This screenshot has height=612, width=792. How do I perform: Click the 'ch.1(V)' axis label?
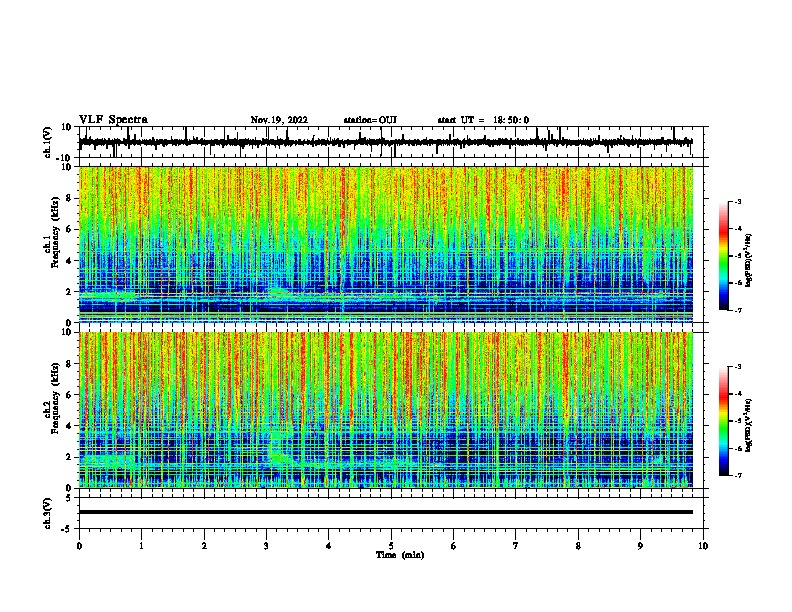tap(48, 142)
